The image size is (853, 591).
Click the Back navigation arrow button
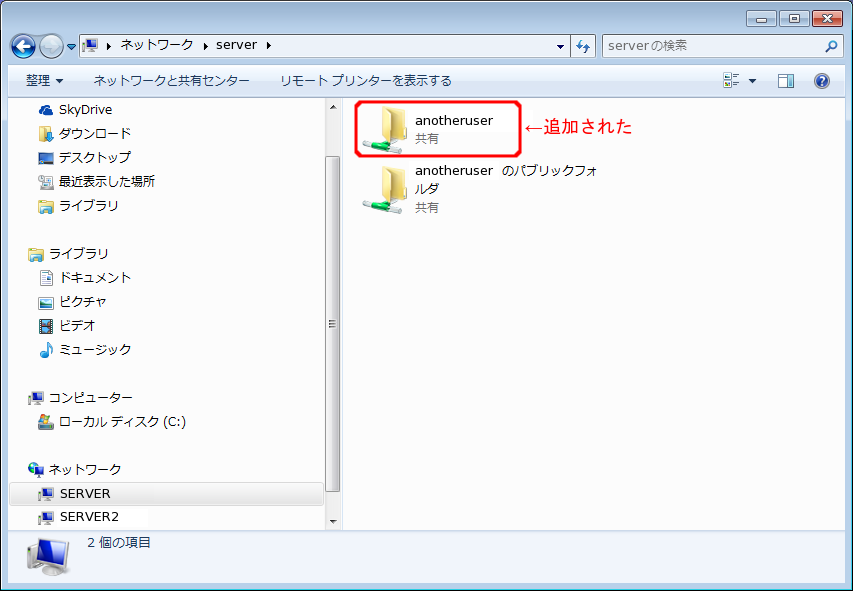pos(23,46)
